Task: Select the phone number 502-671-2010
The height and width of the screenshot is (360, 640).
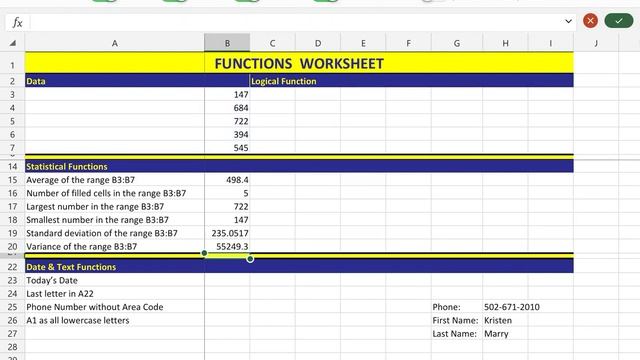Action: 512,307
